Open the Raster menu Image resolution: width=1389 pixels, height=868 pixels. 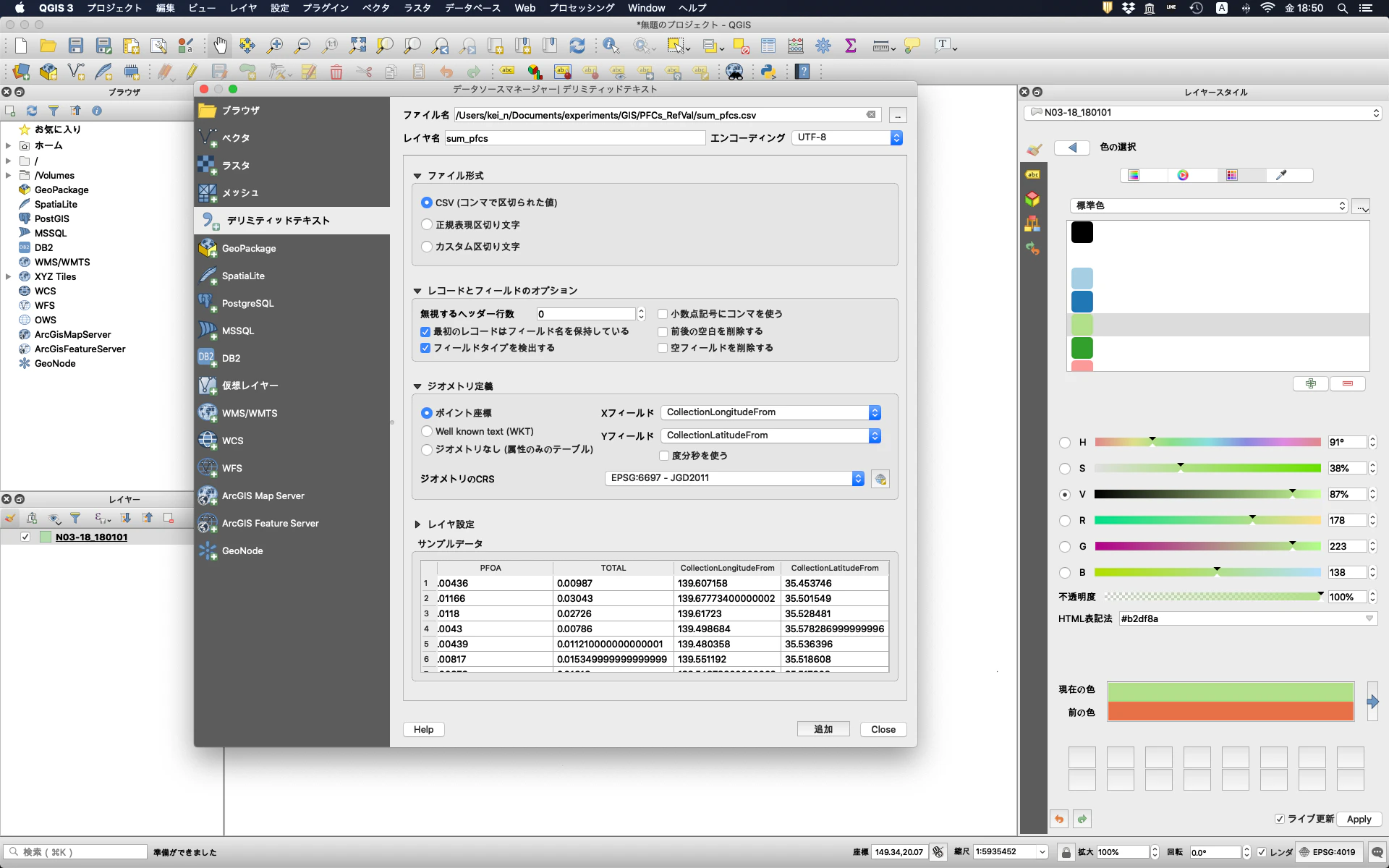[417, 8]
